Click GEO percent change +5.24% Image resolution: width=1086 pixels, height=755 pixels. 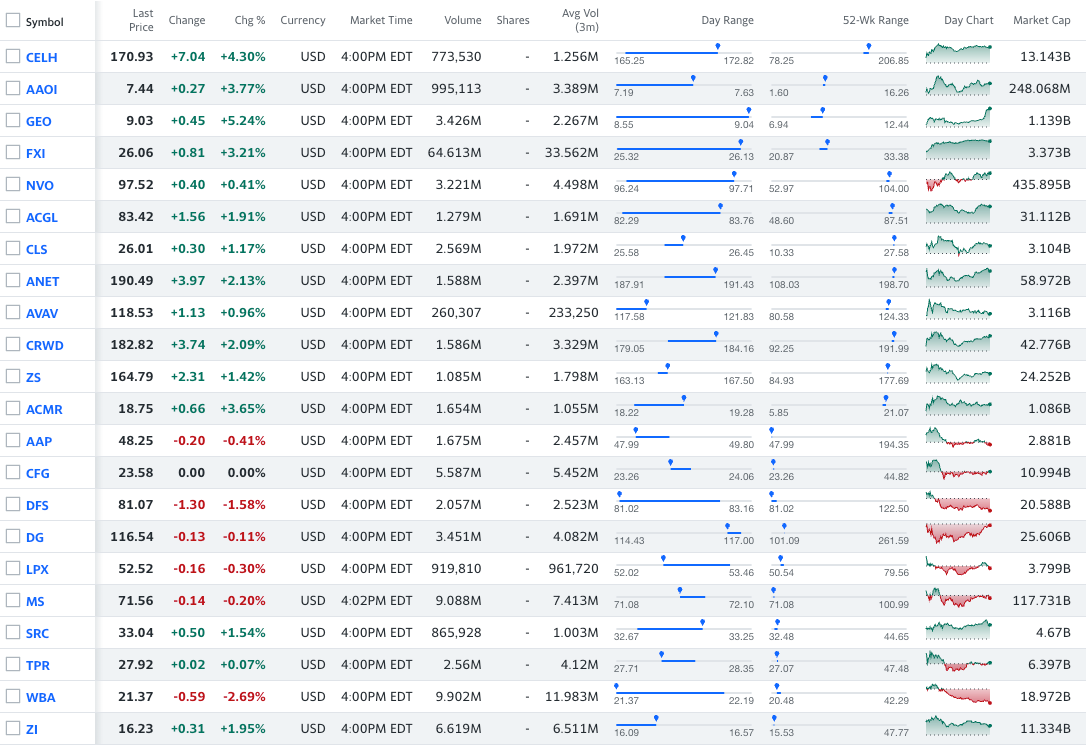(x=243, y=121)
